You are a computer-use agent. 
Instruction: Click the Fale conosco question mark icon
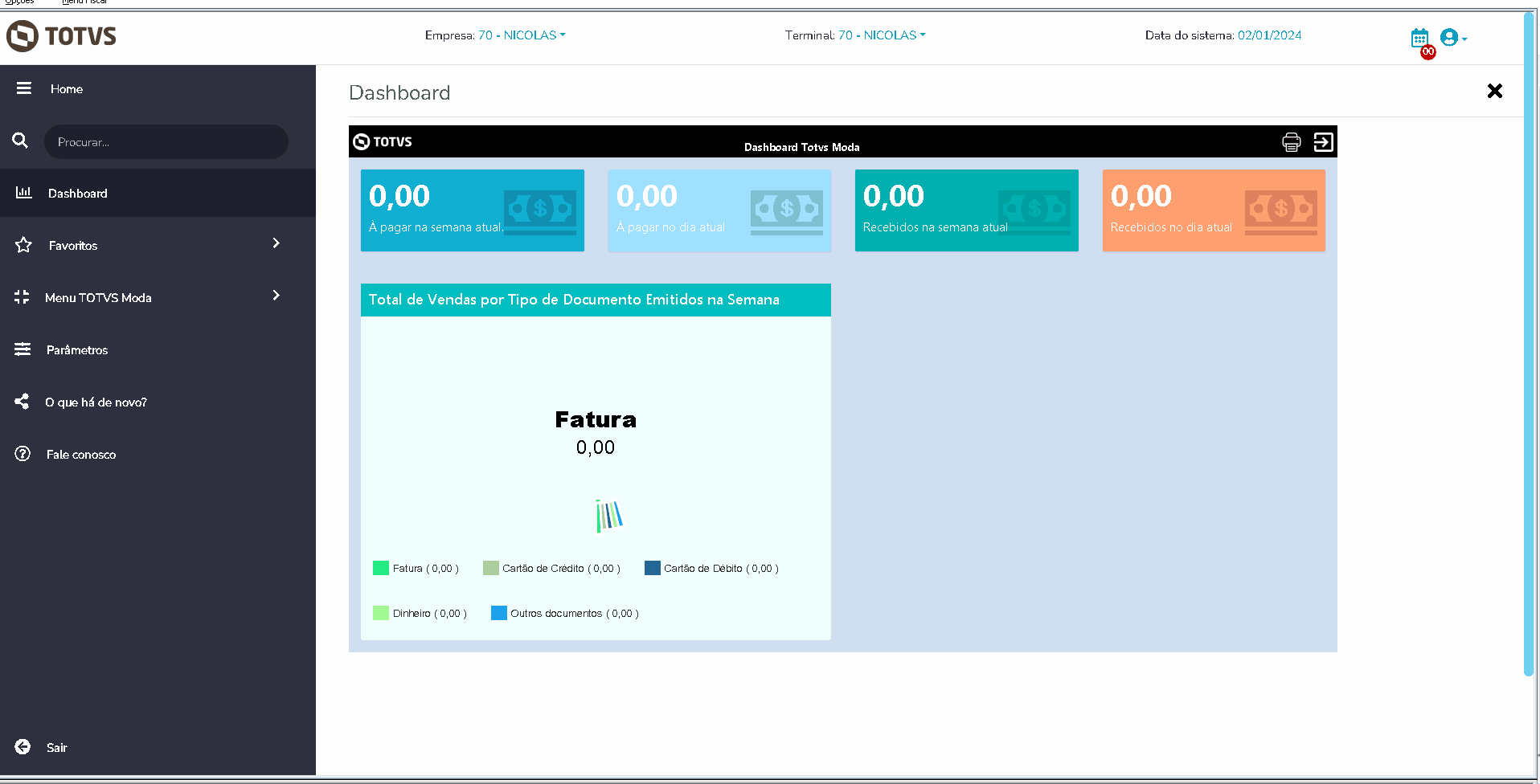pos(23,454)
